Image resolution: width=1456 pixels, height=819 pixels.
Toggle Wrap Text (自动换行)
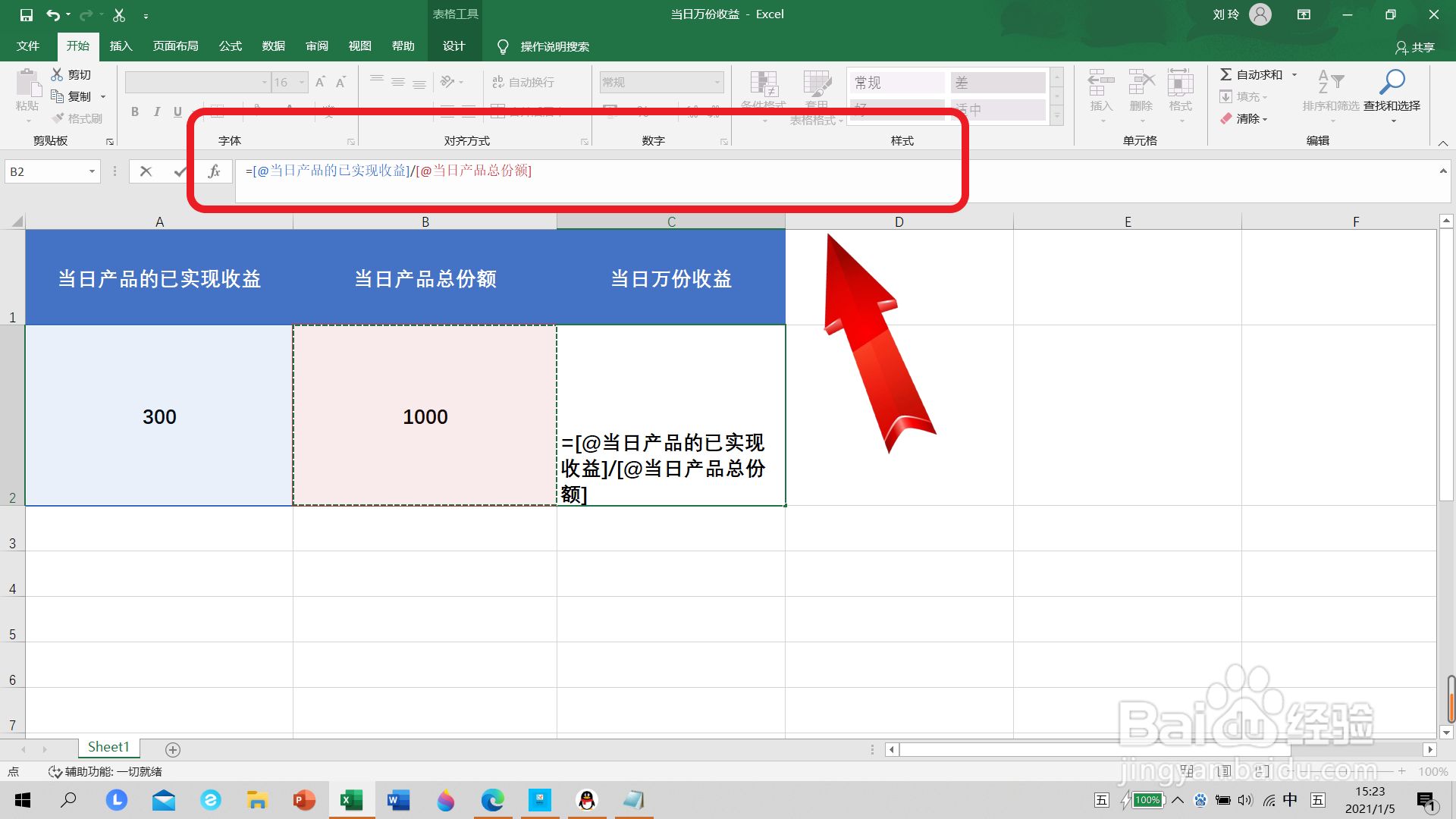point(523,82)
